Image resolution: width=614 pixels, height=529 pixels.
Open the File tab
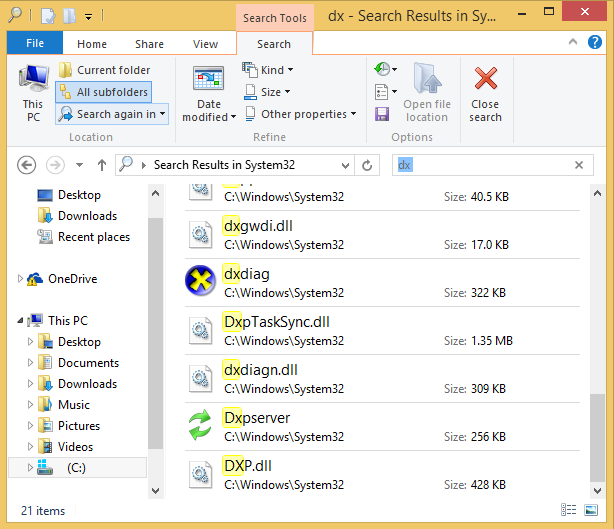(35, 43)
